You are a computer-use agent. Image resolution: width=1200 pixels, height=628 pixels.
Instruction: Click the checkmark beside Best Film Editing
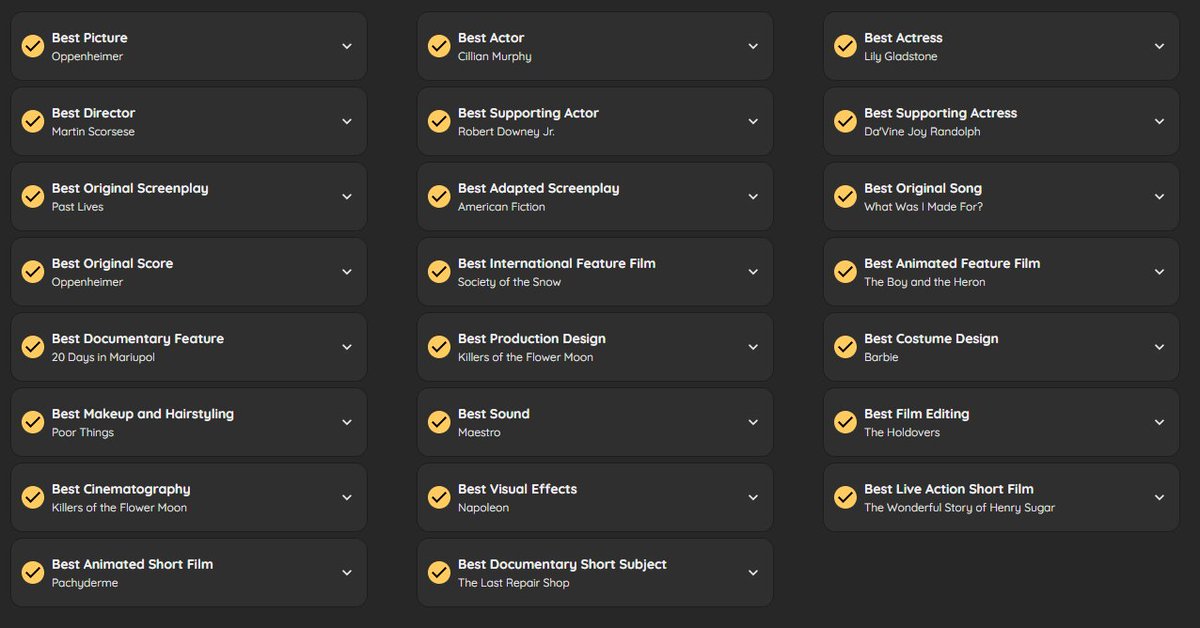pyautogui.click(x=846, y=422)
